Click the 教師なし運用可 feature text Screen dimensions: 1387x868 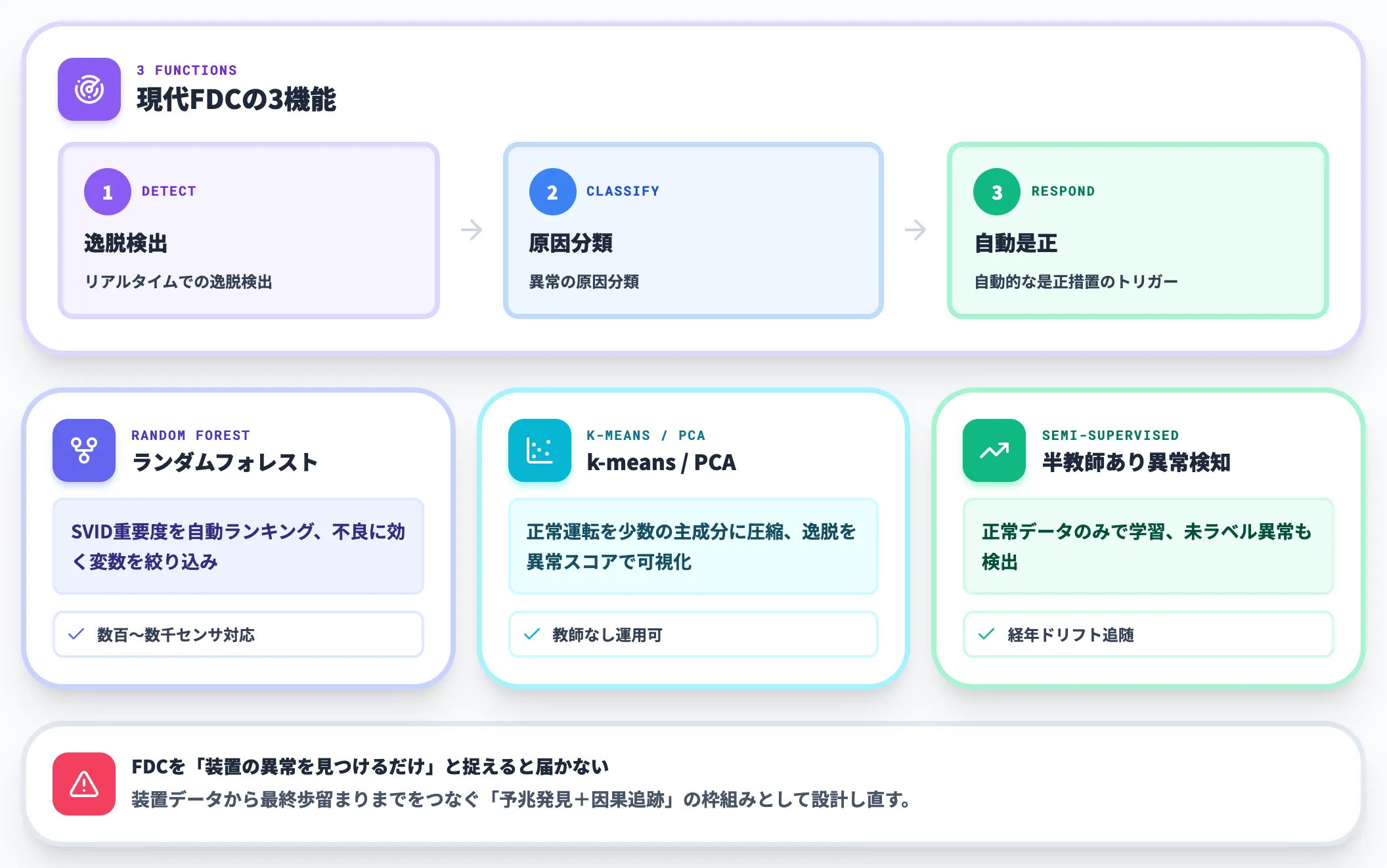click(x=607, y=635)
